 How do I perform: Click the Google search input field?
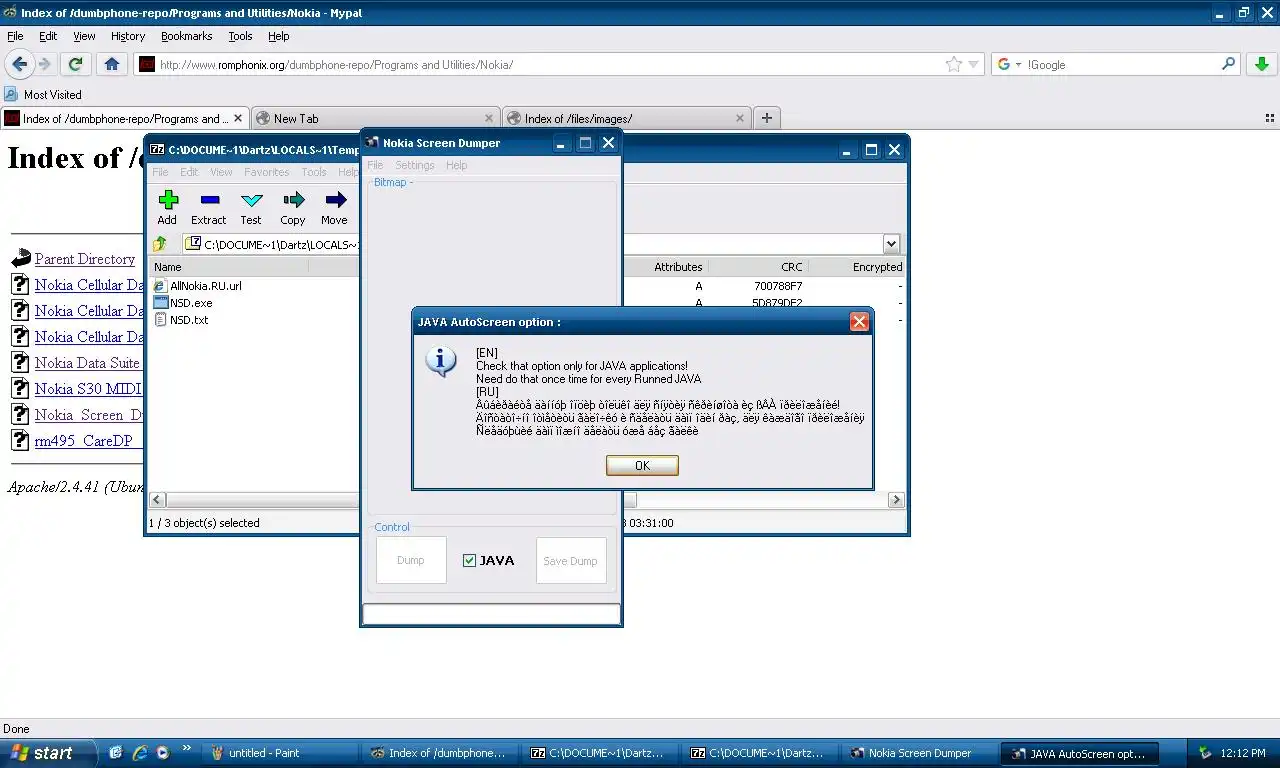(1122, 64)
